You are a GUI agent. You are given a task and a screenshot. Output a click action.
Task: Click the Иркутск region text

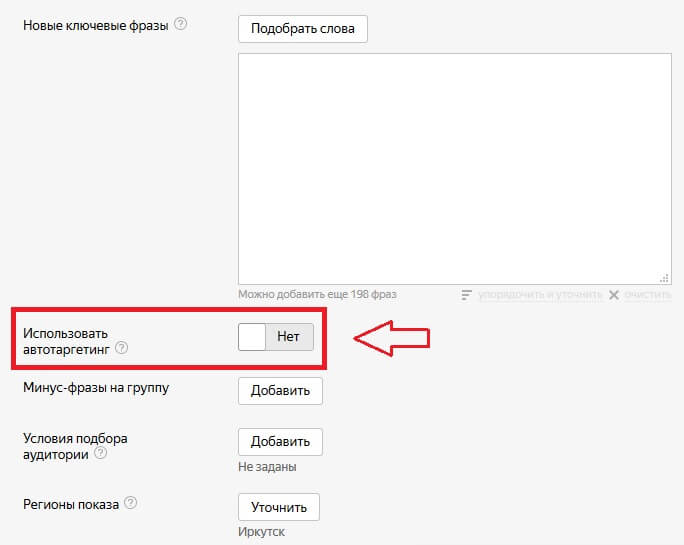pos(261,532)
